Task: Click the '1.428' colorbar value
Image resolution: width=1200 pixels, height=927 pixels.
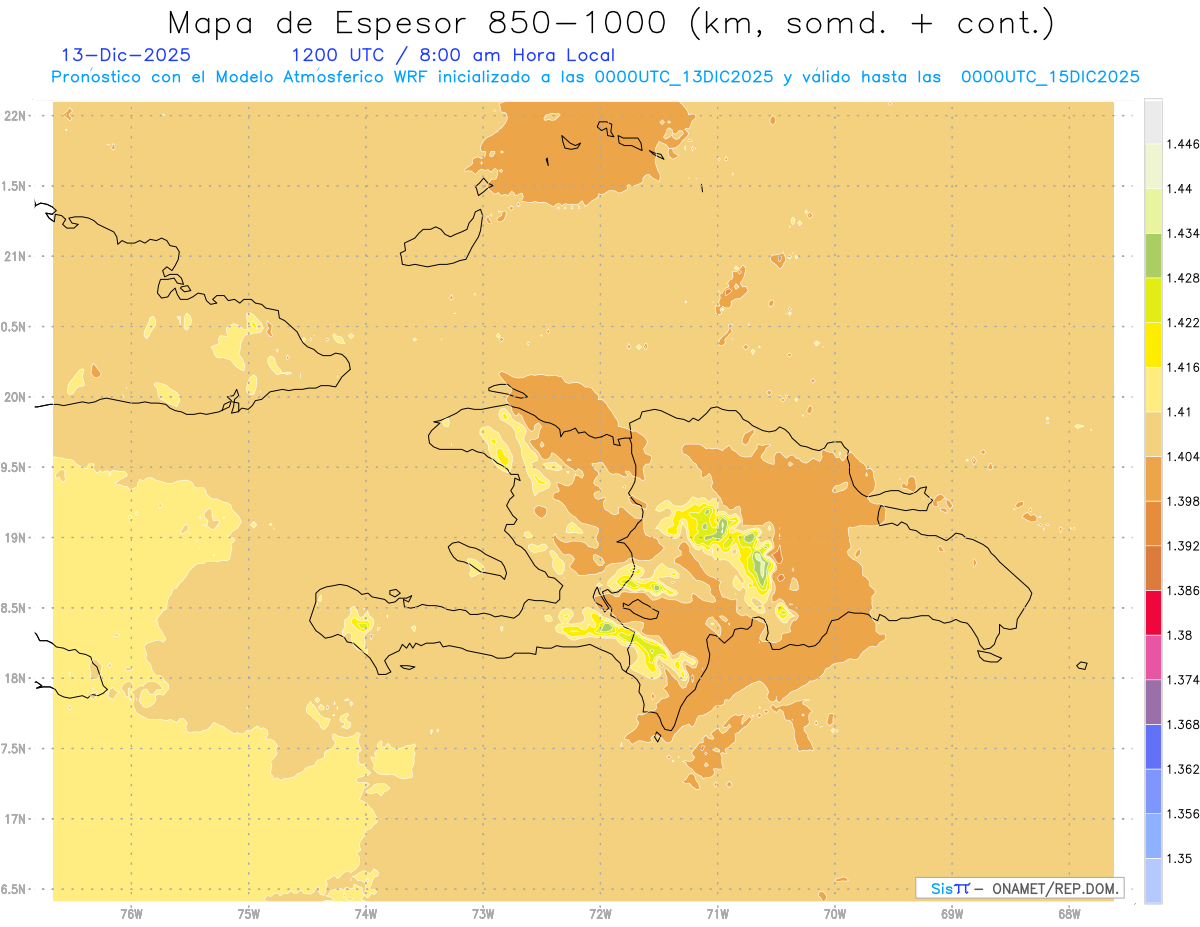Action: pos(1184,278)
